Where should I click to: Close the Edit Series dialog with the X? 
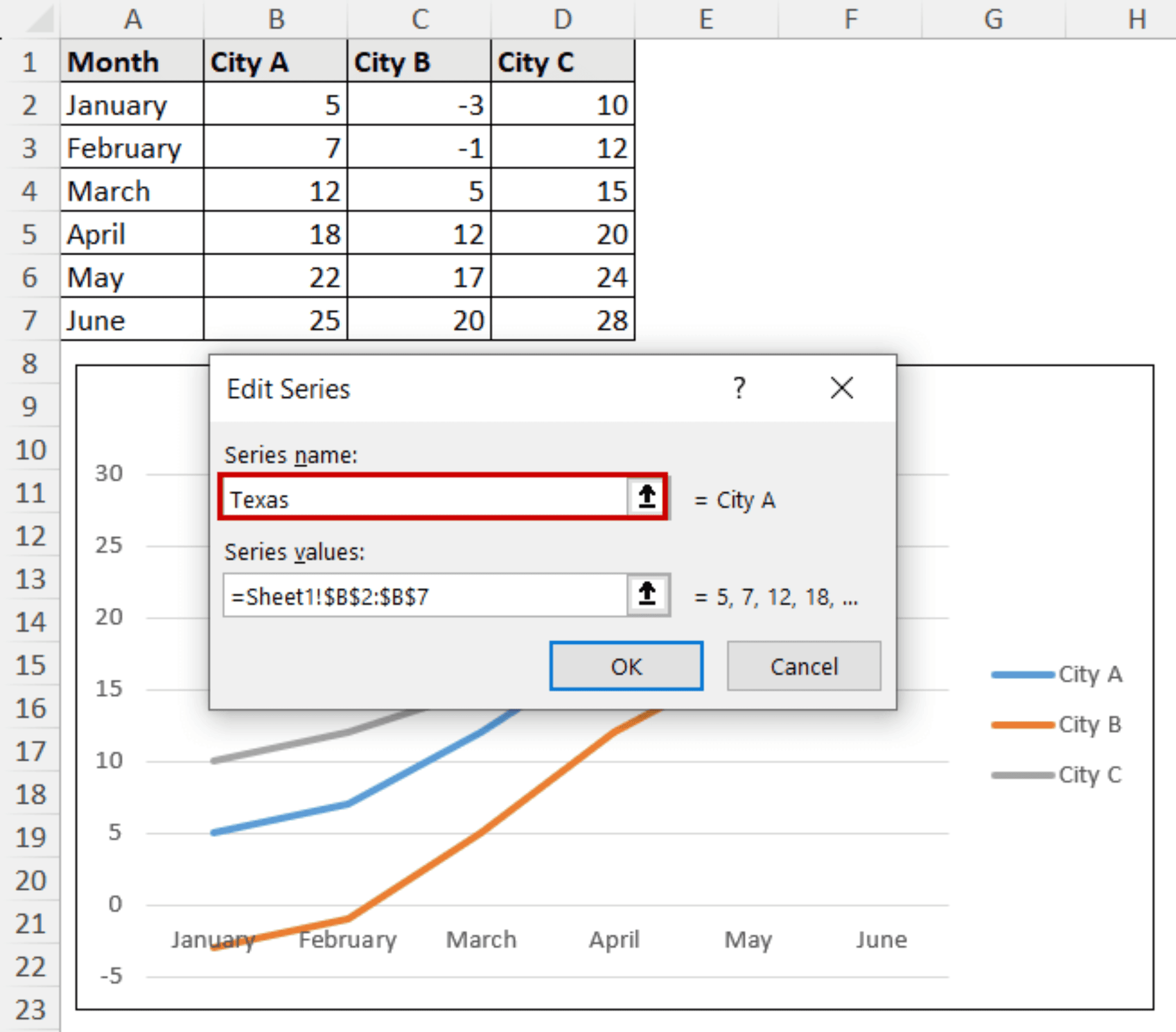click(842, 389)
